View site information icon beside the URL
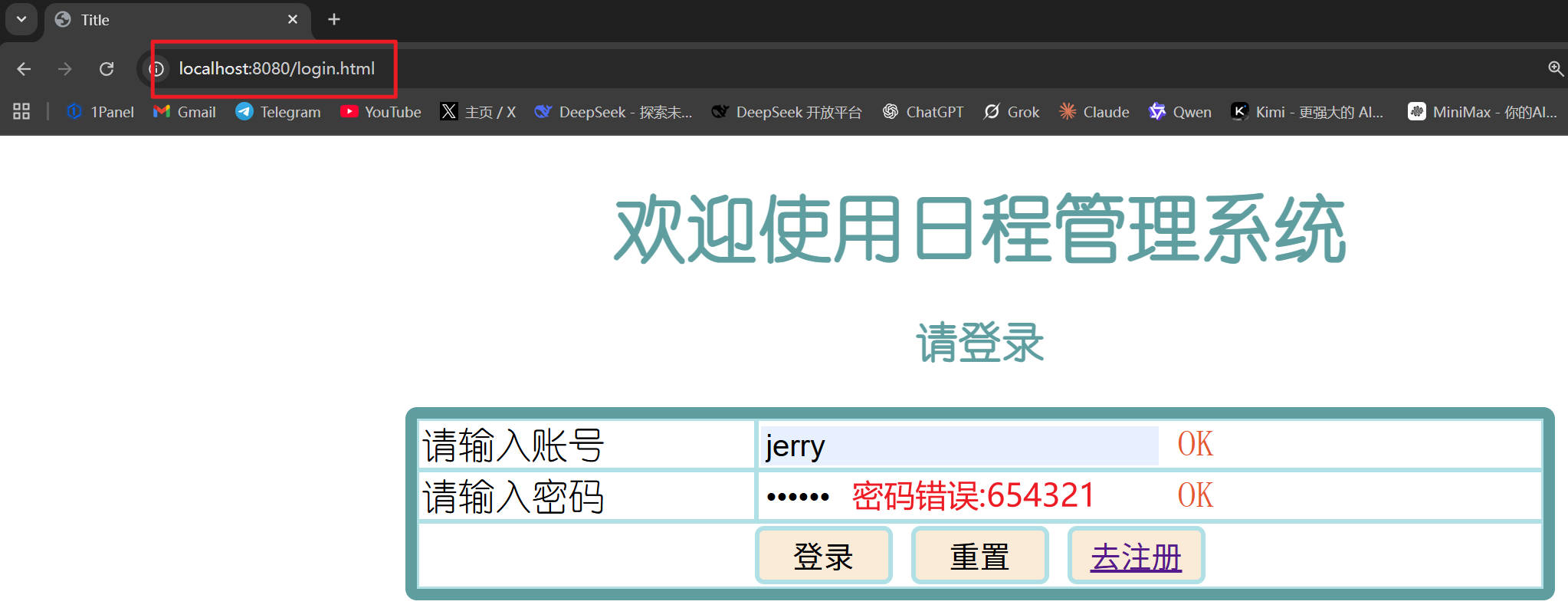Viewport: 1568px width, 608px height. point(156,69)
